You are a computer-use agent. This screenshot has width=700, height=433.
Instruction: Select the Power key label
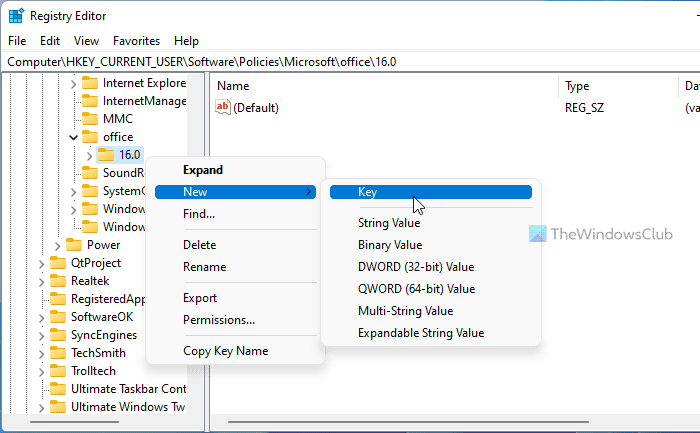[x=103, y=245]
